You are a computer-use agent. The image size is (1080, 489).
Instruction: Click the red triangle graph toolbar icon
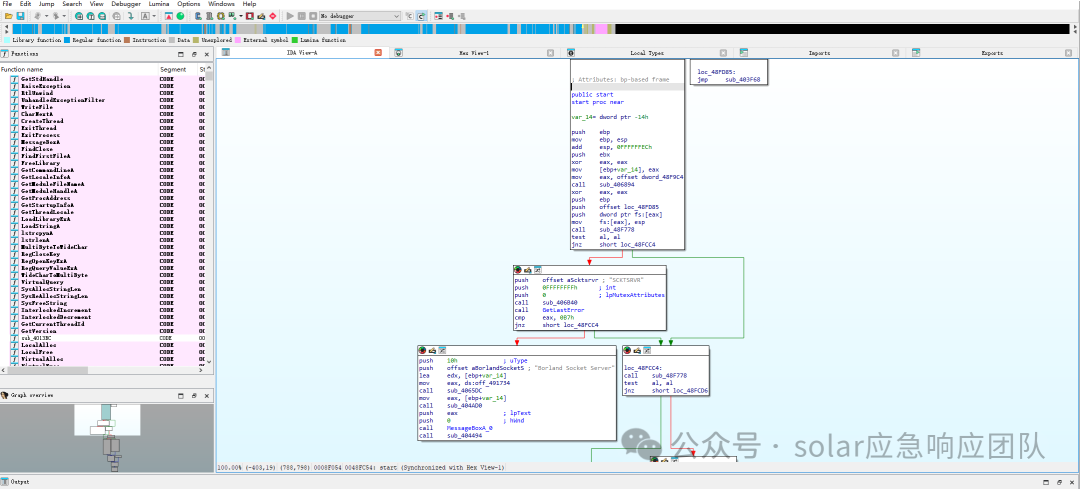click(x=169, y=15)
